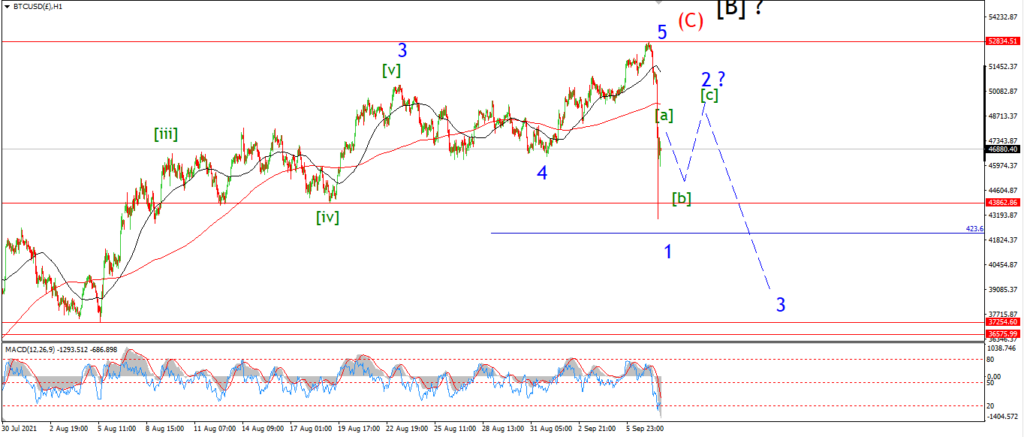The image size is (1024, 437).
Task: Select the MACD(12,26,9) indicator label
Action: point(29,350)
